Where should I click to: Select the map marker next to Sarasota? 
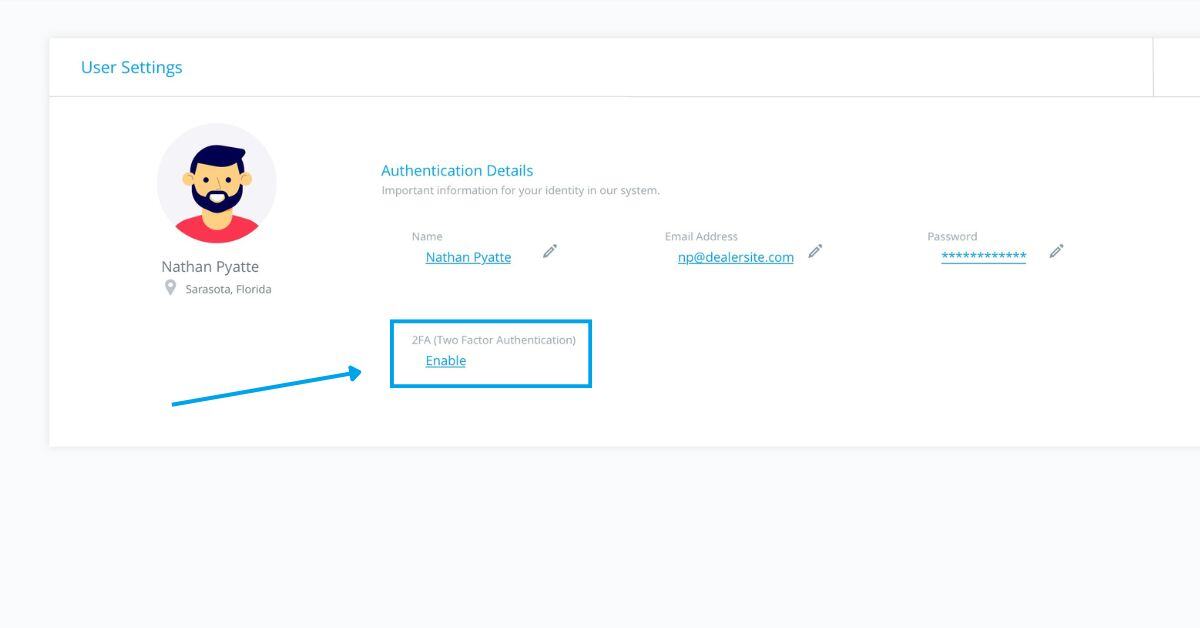[x=170, y=288]
